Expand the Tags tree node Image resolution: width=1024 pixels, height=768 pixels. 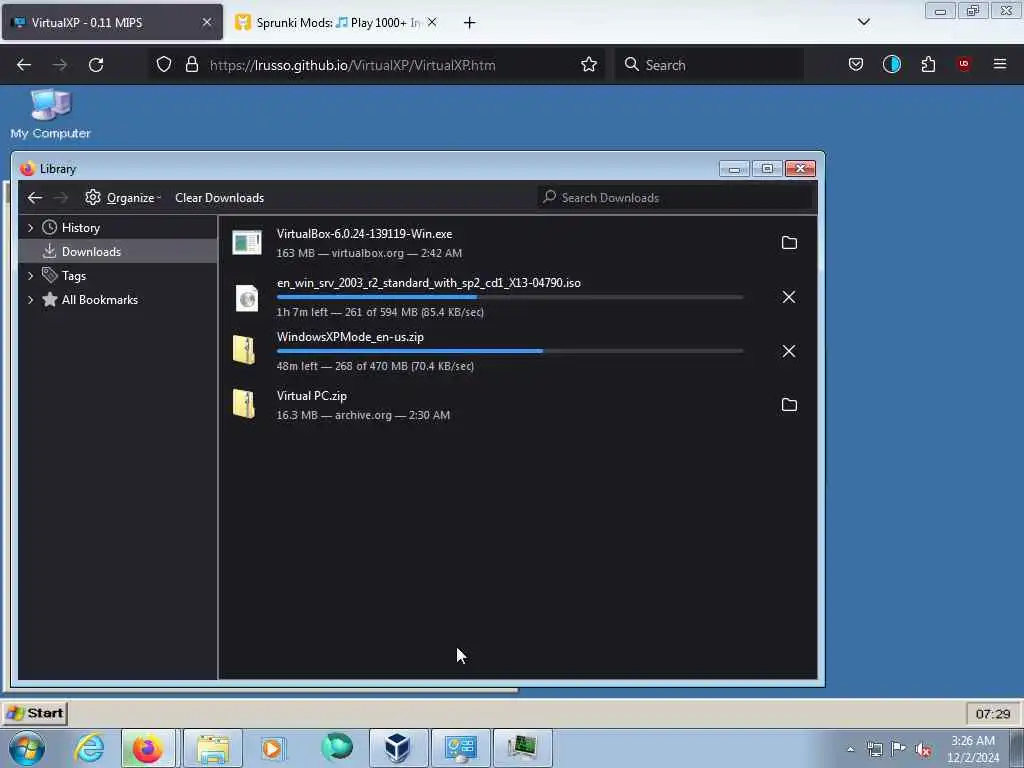coord(31,276)
